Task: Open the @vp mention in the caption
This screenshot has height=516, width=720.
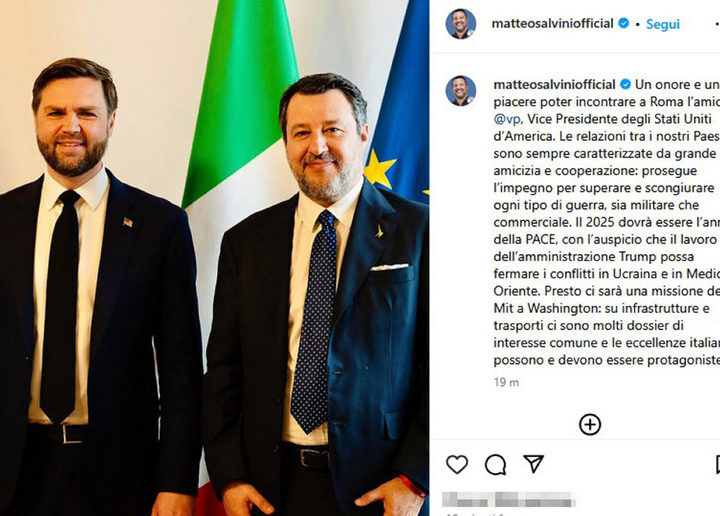Action: click(507, 119)
